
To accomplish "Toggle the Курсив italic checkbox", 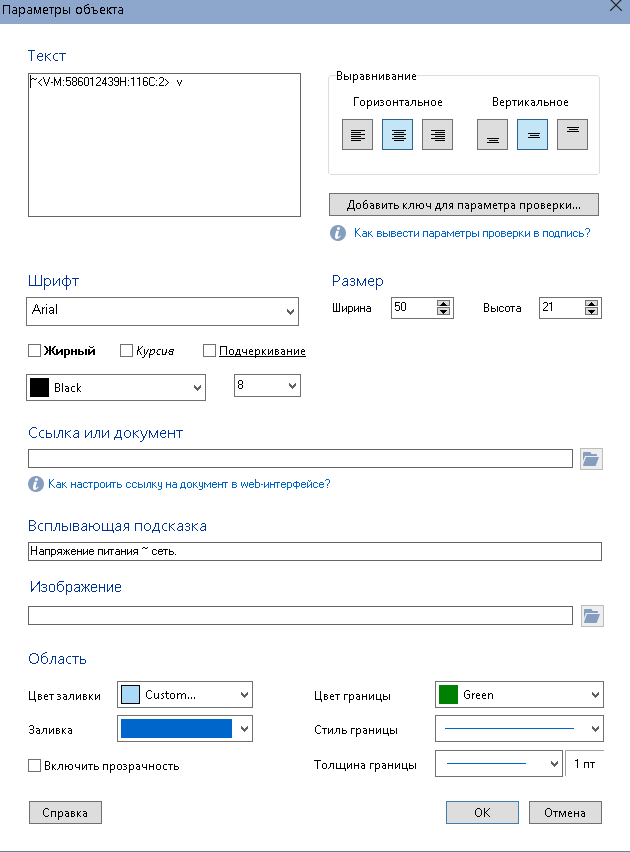I will point(126,351).
